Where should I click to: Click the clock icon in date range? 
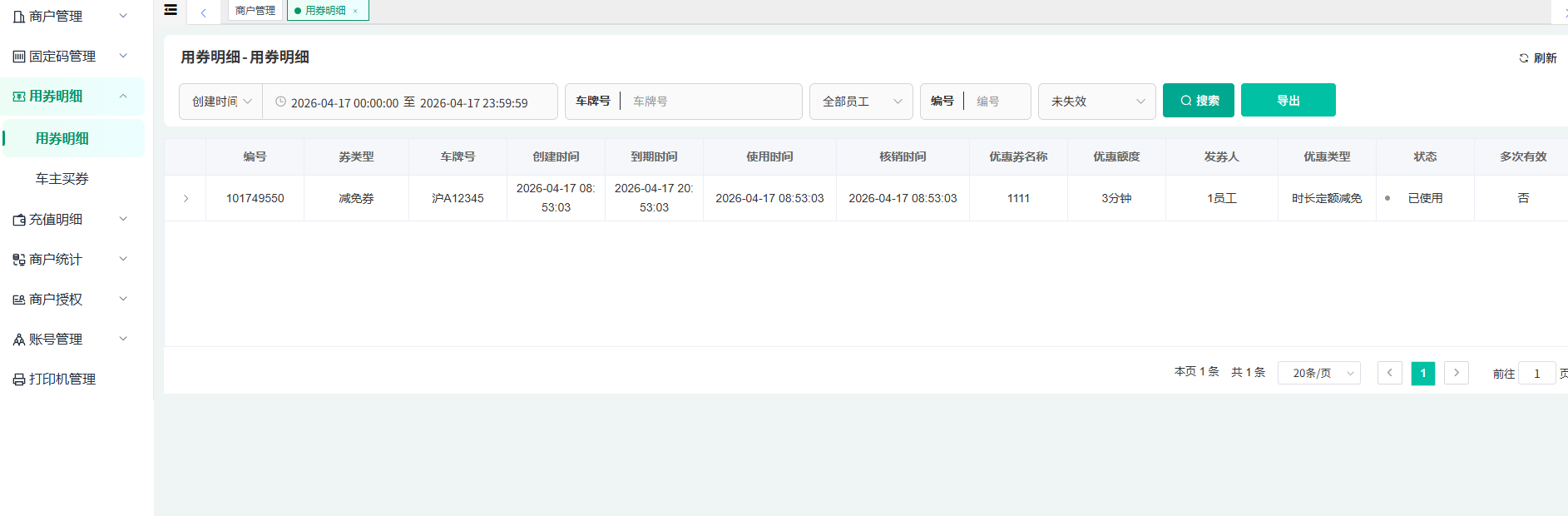coord(280,102)
